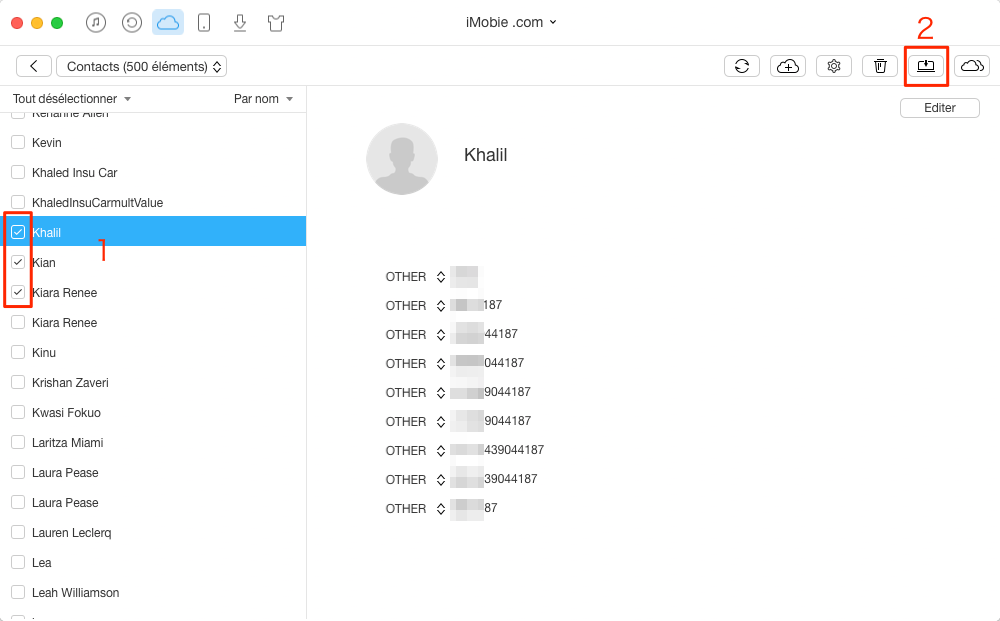Send selected contacts to computer
This screenshot has width=1000, height=621.
coord(926,66)
